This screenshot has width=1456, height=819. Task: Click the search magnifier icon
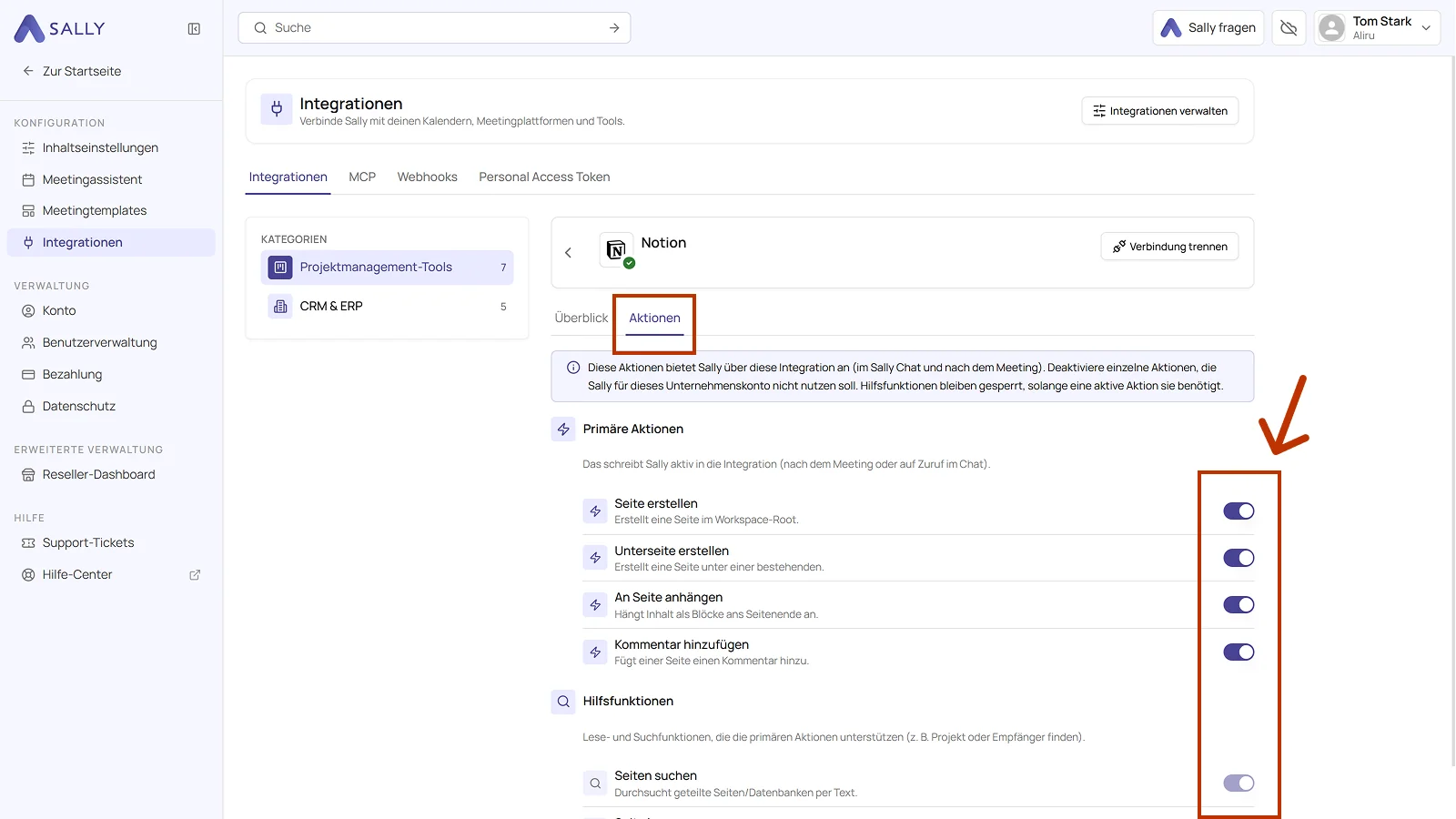pyautogui.click(x=260, y=28)
